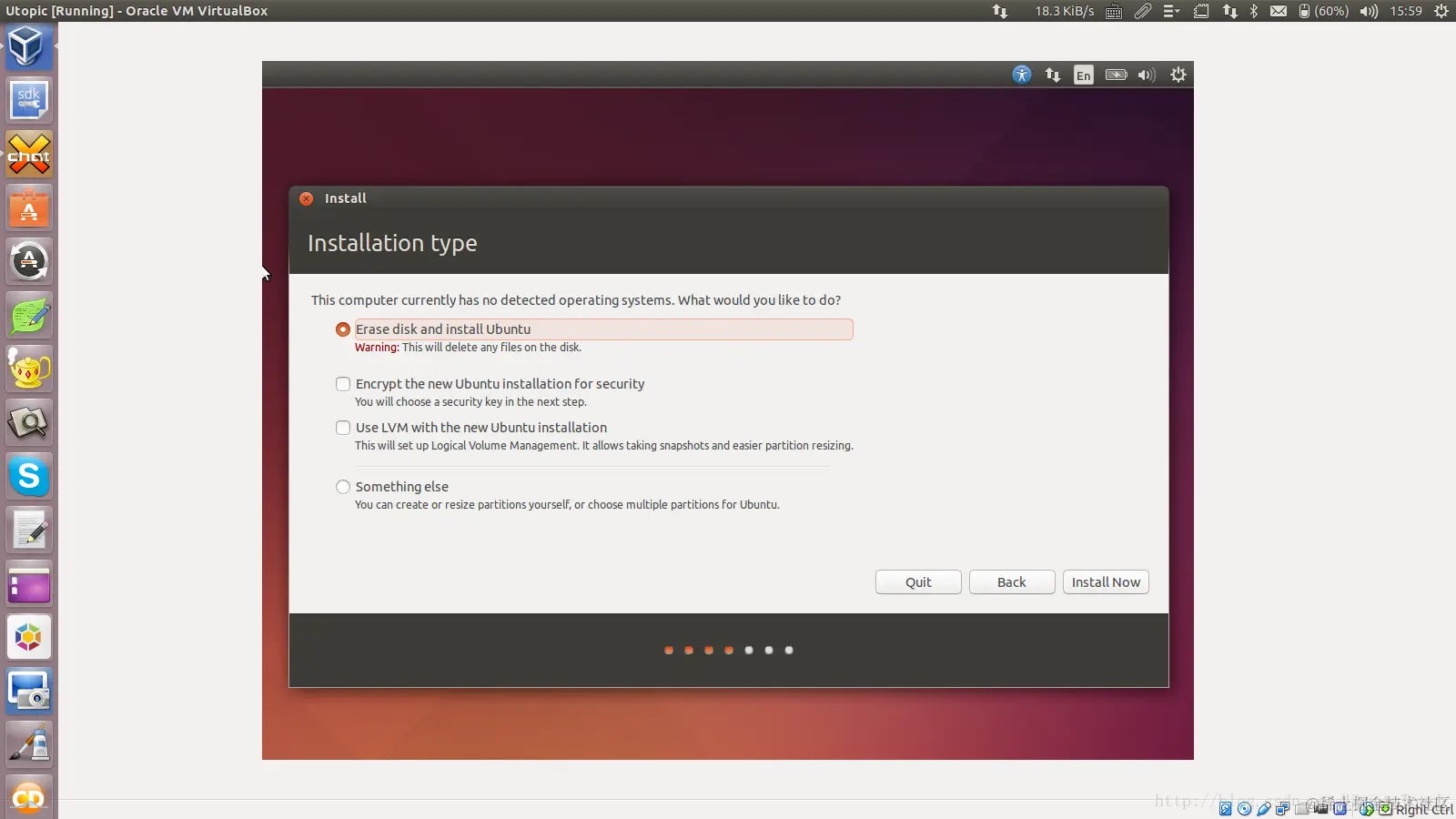Open the teapot application icon
The image size is (1456, 819).
click(x=29, y=369)
